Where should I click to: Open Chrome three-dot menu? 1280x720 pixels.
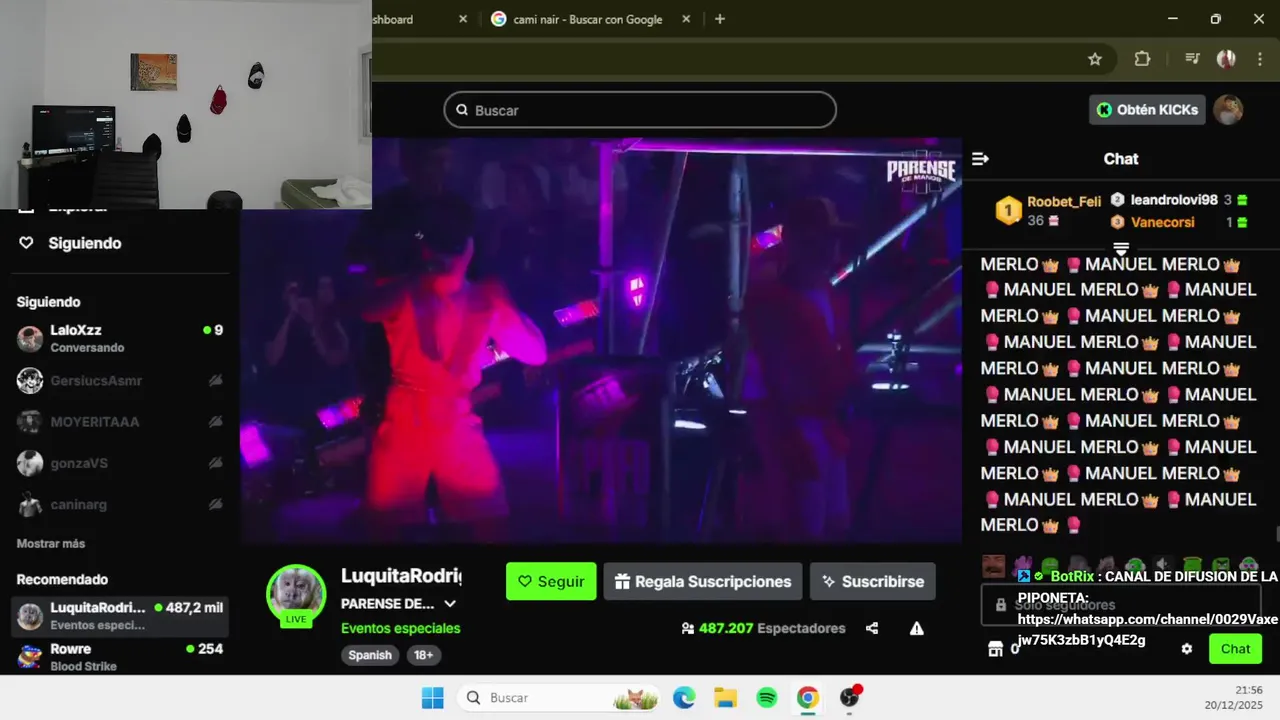coord(1258,59)
